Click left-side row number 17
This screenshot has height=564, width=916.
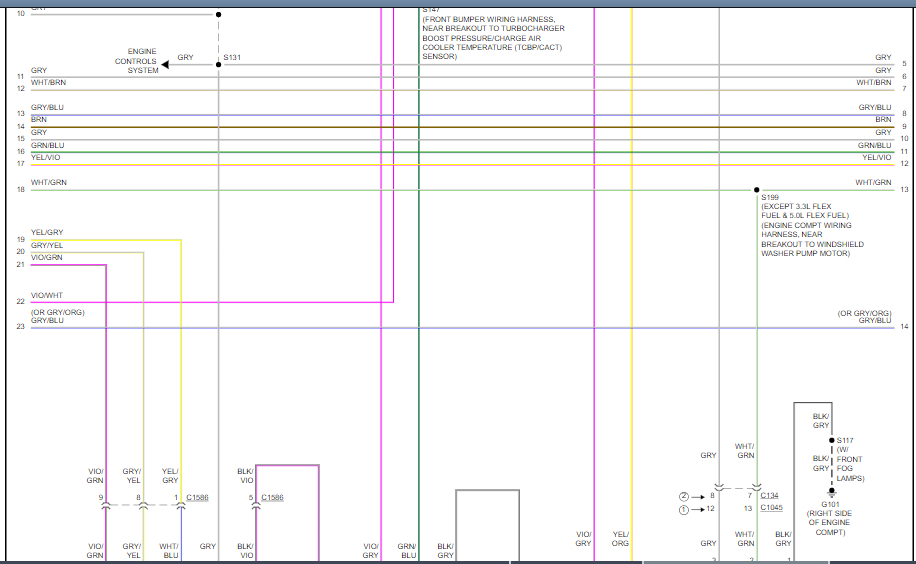[21, 164]
